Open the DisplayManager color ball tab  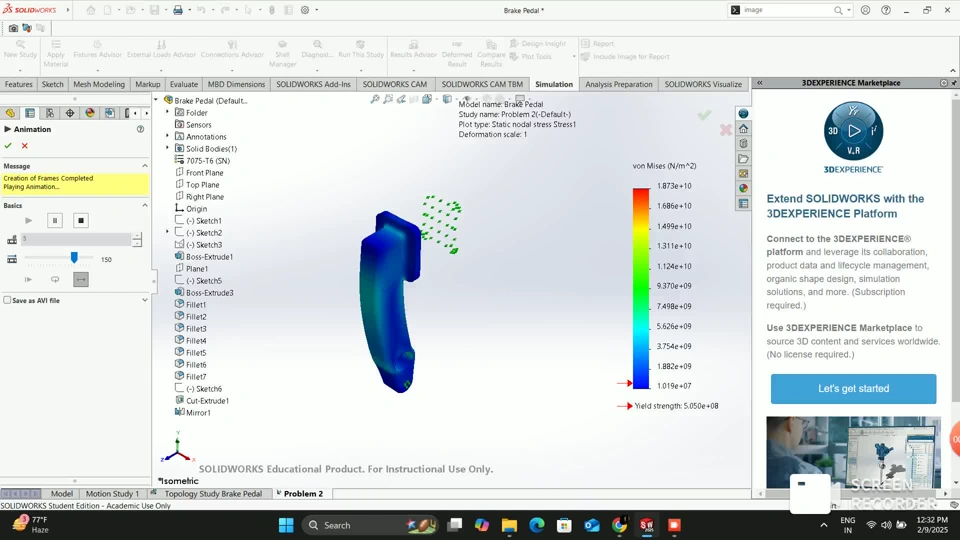tap(90, 113)
